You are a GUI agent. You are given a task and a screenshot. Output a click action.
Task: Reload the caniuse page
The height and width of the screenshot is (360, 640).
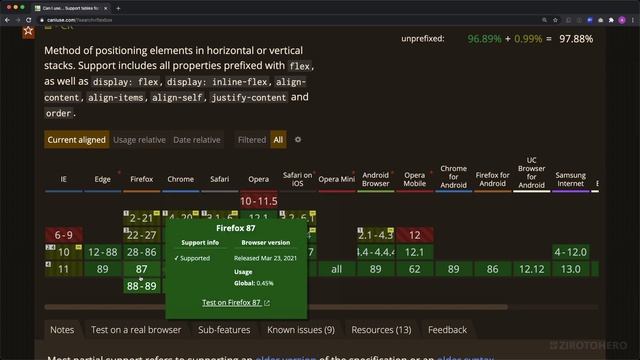click(x=28, y=20)
